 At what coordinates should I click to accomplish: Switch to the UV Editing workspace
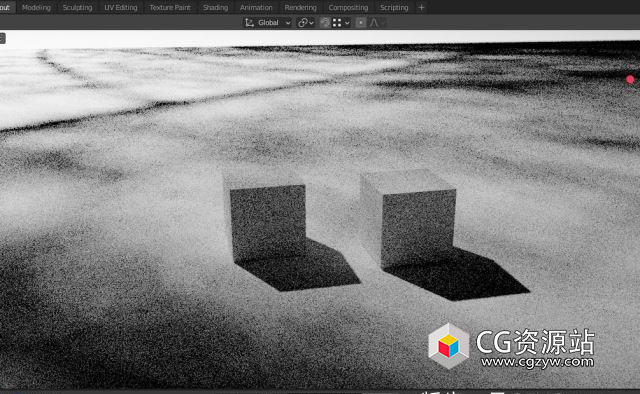pyautogui.click(x=120, y=7)
